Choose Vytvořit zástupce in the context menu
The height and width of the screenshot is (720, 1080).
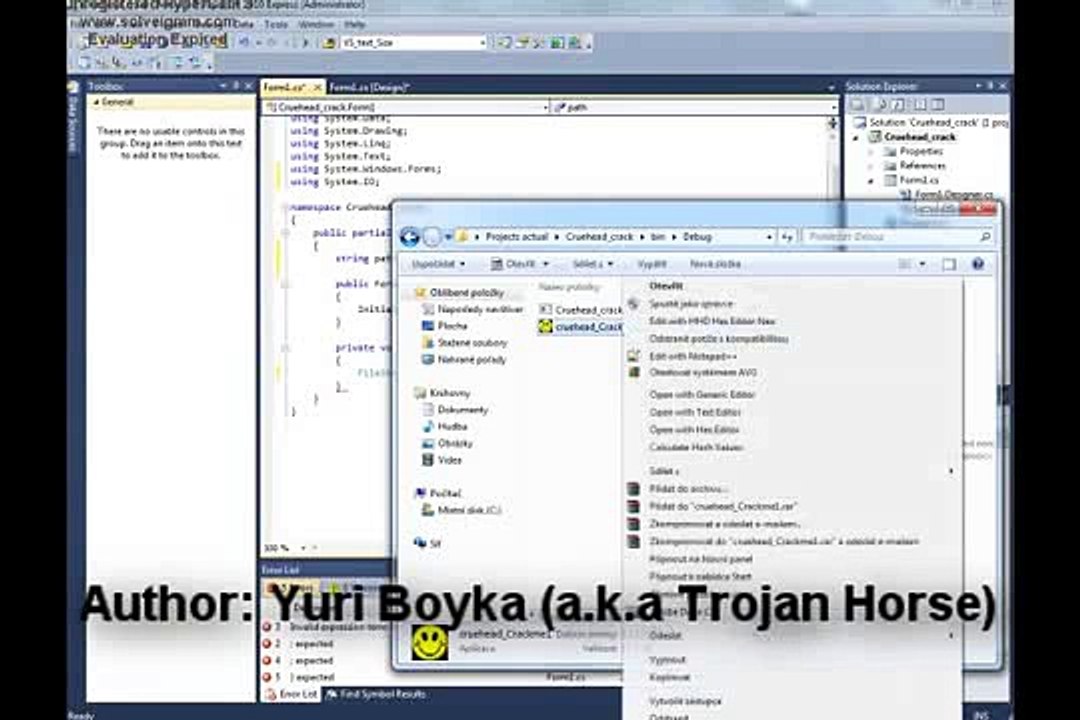click(x=685, y=701)
